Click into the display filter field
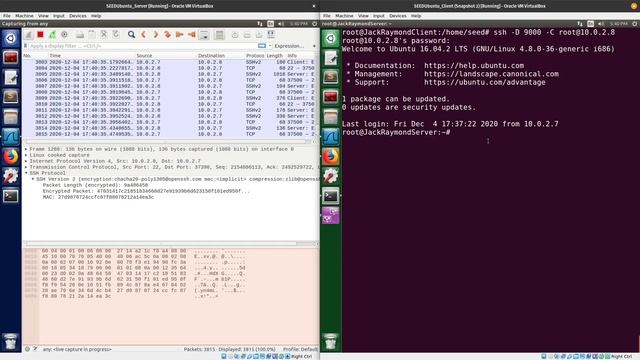640x360 pixels. click(x=143, y=46)
